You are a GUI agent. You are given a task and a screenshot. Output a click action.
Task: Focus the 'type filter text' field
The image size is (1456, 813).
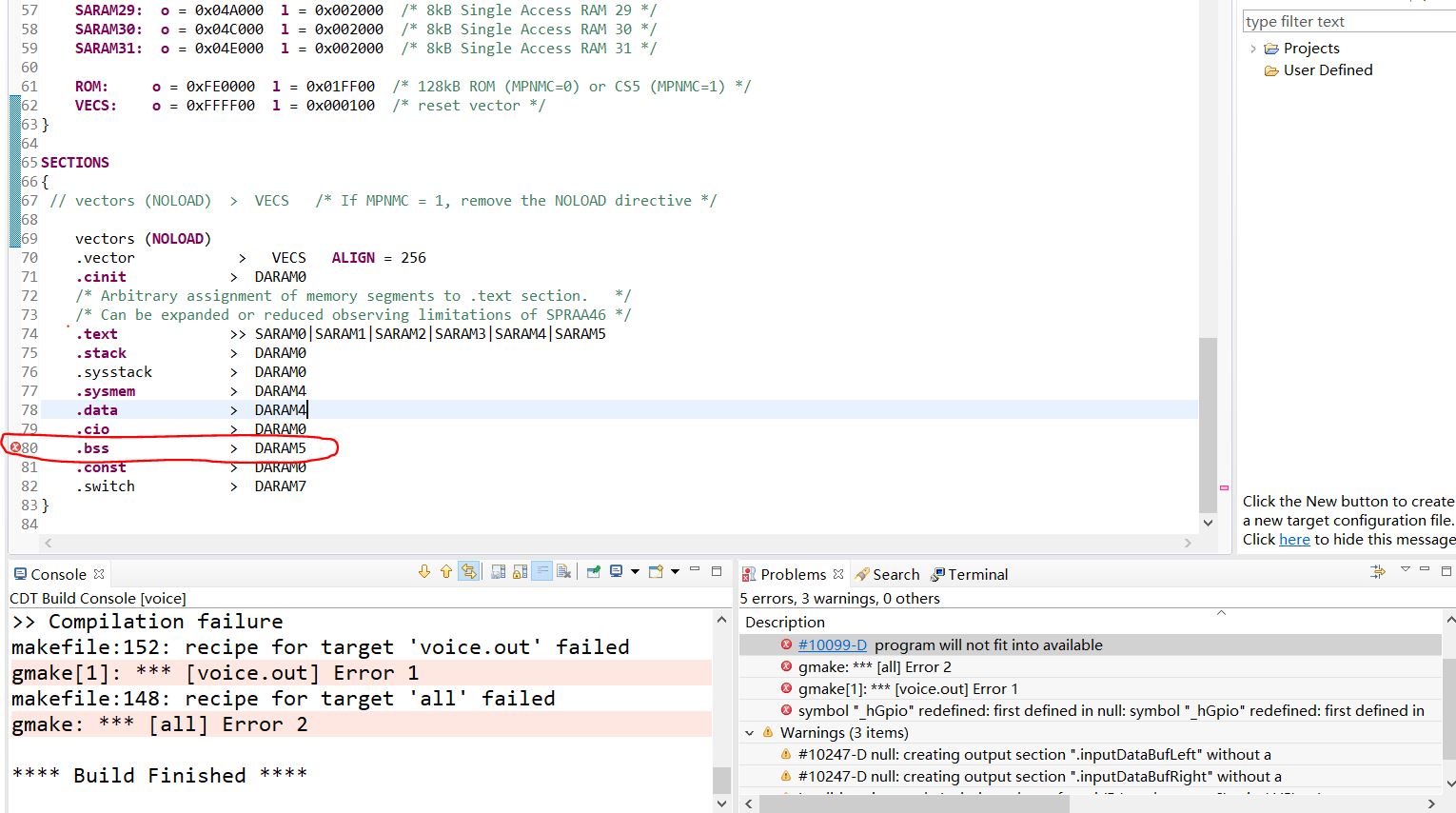(1349, 21)
